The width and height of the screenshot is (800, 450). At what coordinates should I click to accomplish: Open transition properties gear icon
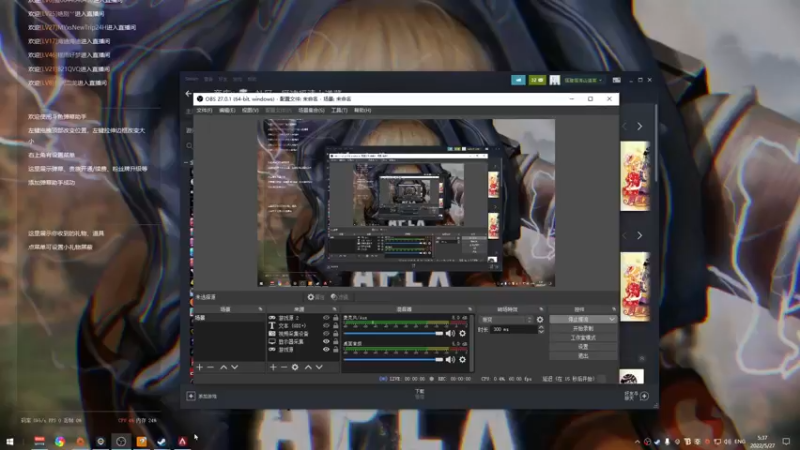click(540, 320)
